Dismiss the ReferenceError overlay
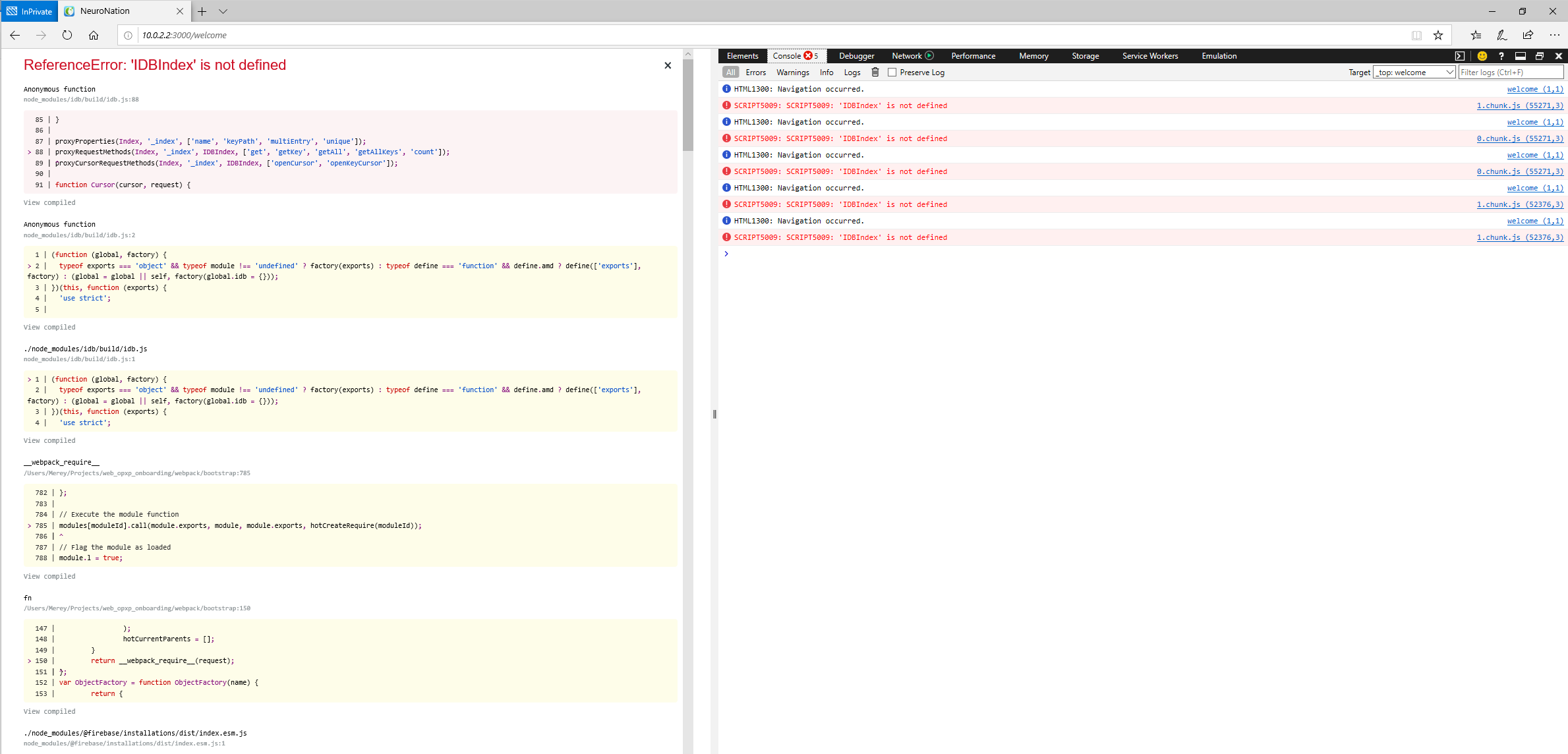Viewport: 1568px width, 754px height. click(668, 65)
